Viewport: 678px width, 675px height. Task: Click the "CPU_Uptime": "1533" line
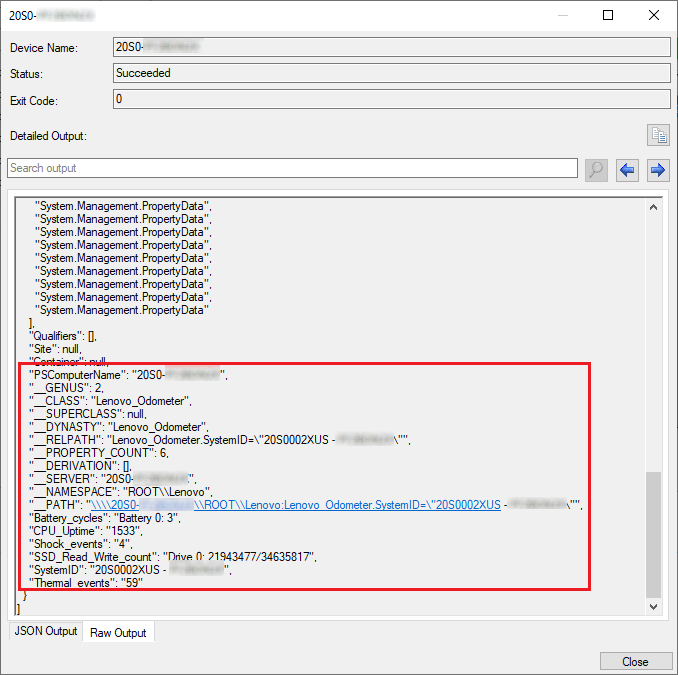[x=86, y=531]
